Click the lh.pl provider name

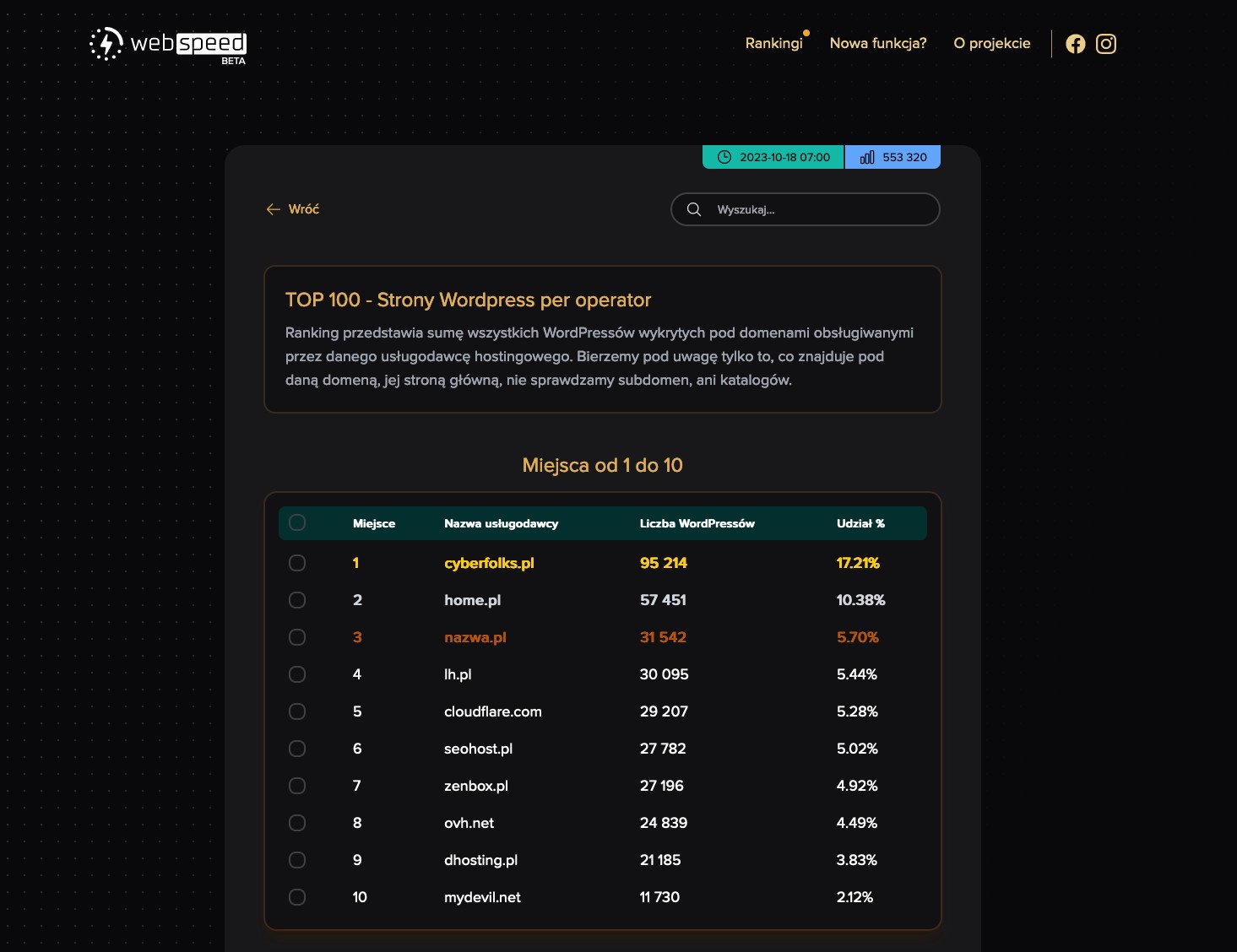458,674
